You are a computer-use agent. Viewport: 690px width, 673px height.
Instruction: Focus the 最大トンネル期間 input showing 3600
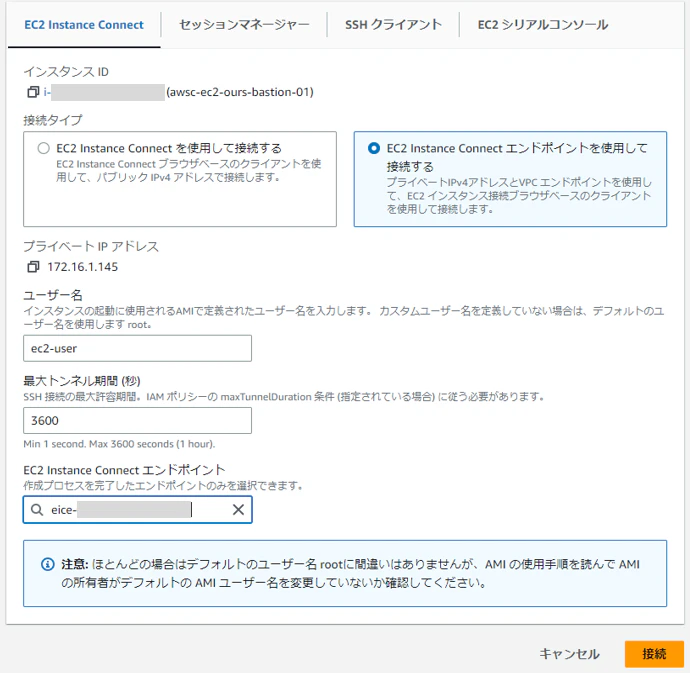pos(137,420)
